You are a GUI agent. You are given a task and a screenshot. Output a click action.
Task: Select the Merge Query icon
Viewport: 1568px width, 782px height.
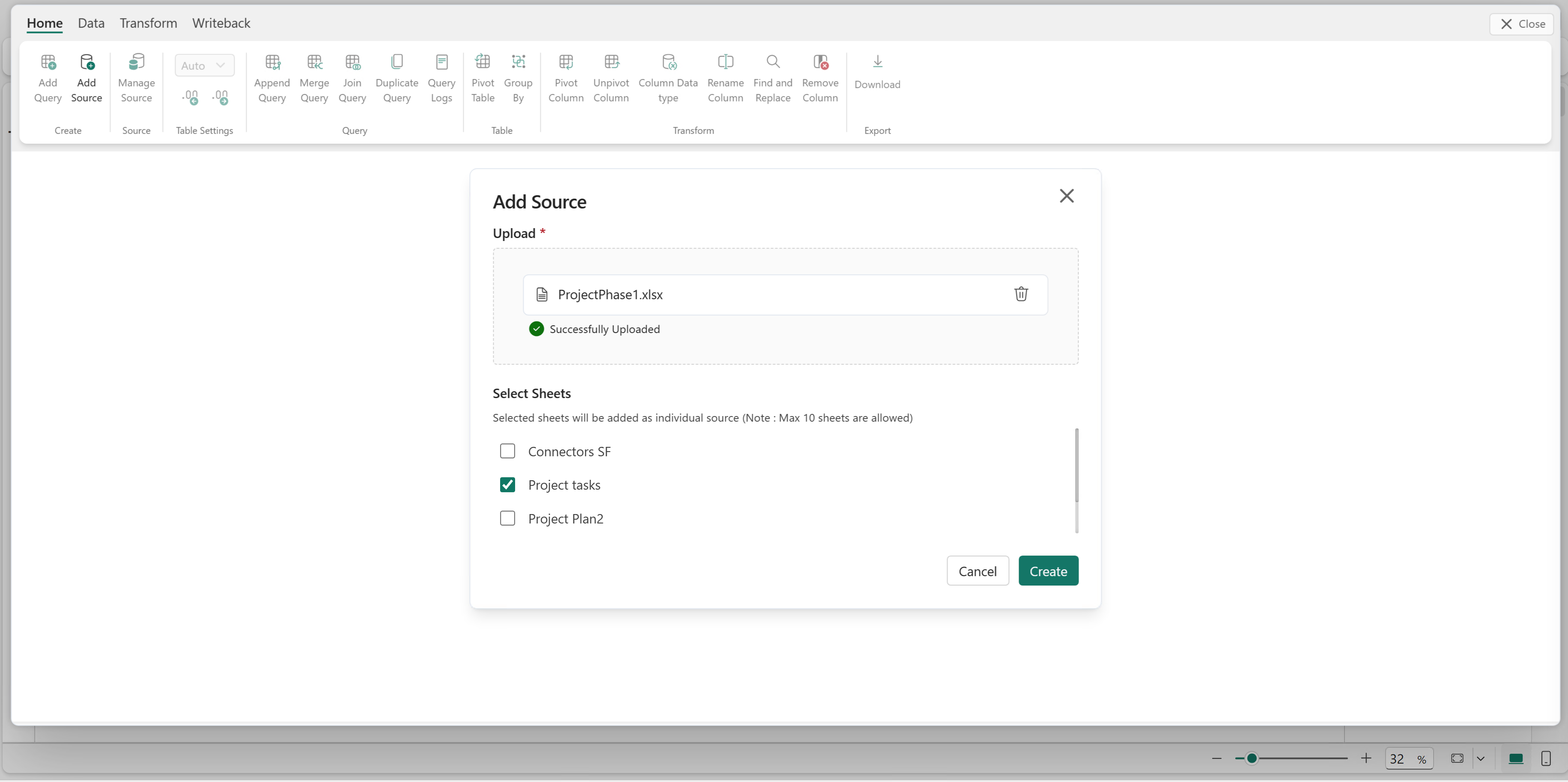coord(314,62)
